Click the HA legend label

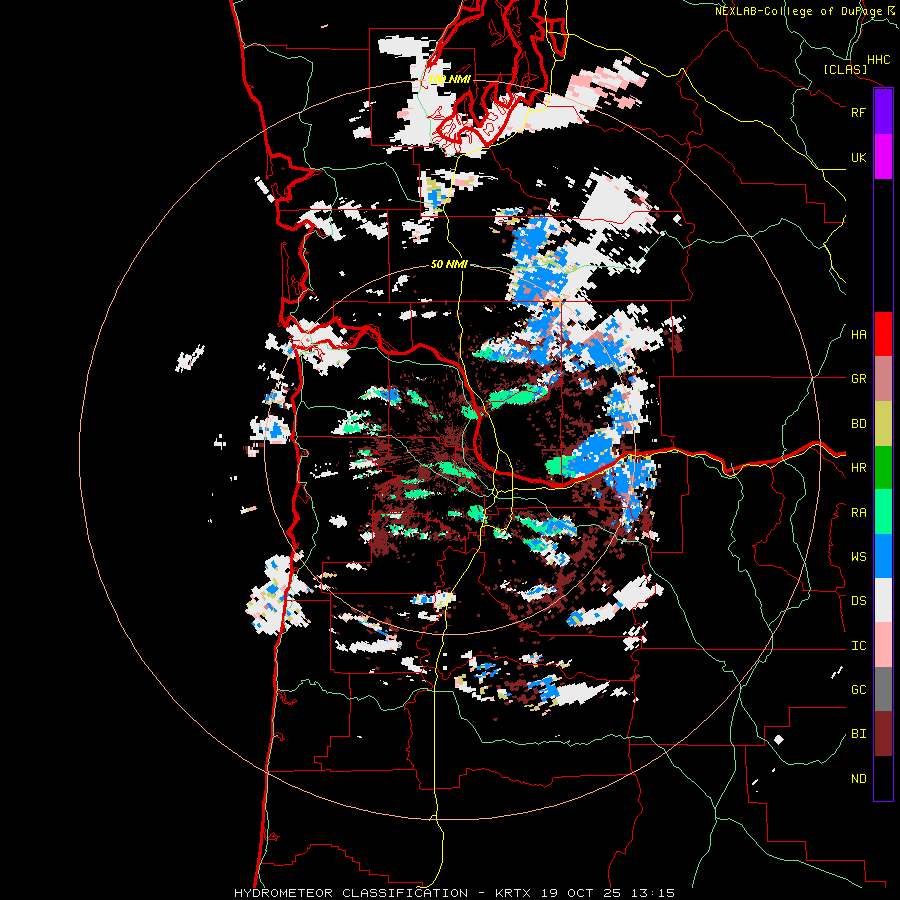tap(858, 335)
